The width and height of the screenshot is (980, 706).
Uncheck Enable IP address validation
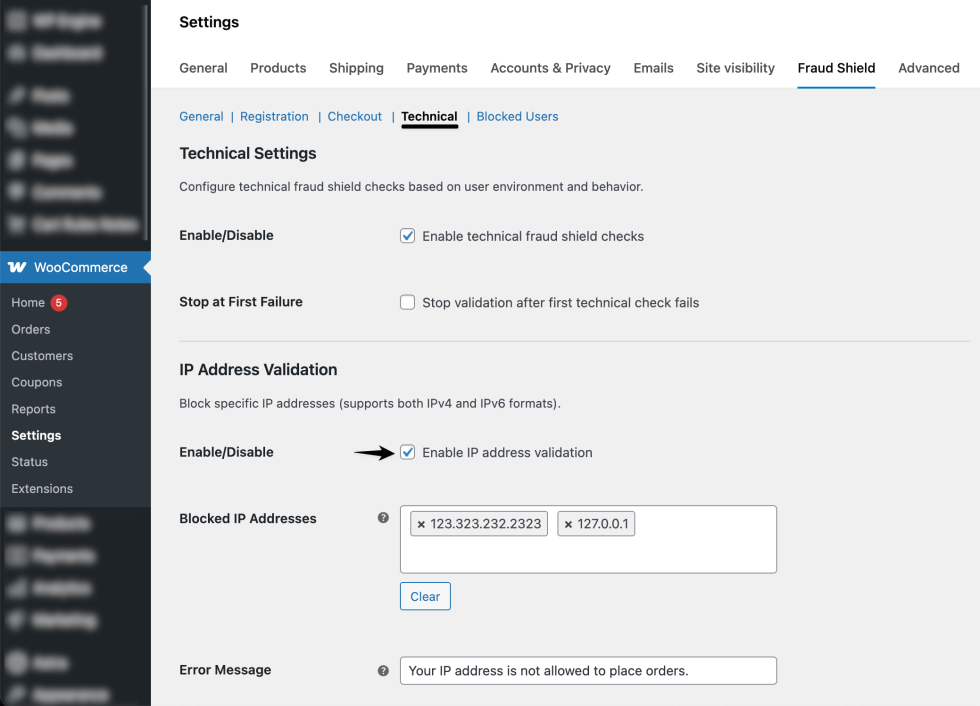tap(408, 452)
